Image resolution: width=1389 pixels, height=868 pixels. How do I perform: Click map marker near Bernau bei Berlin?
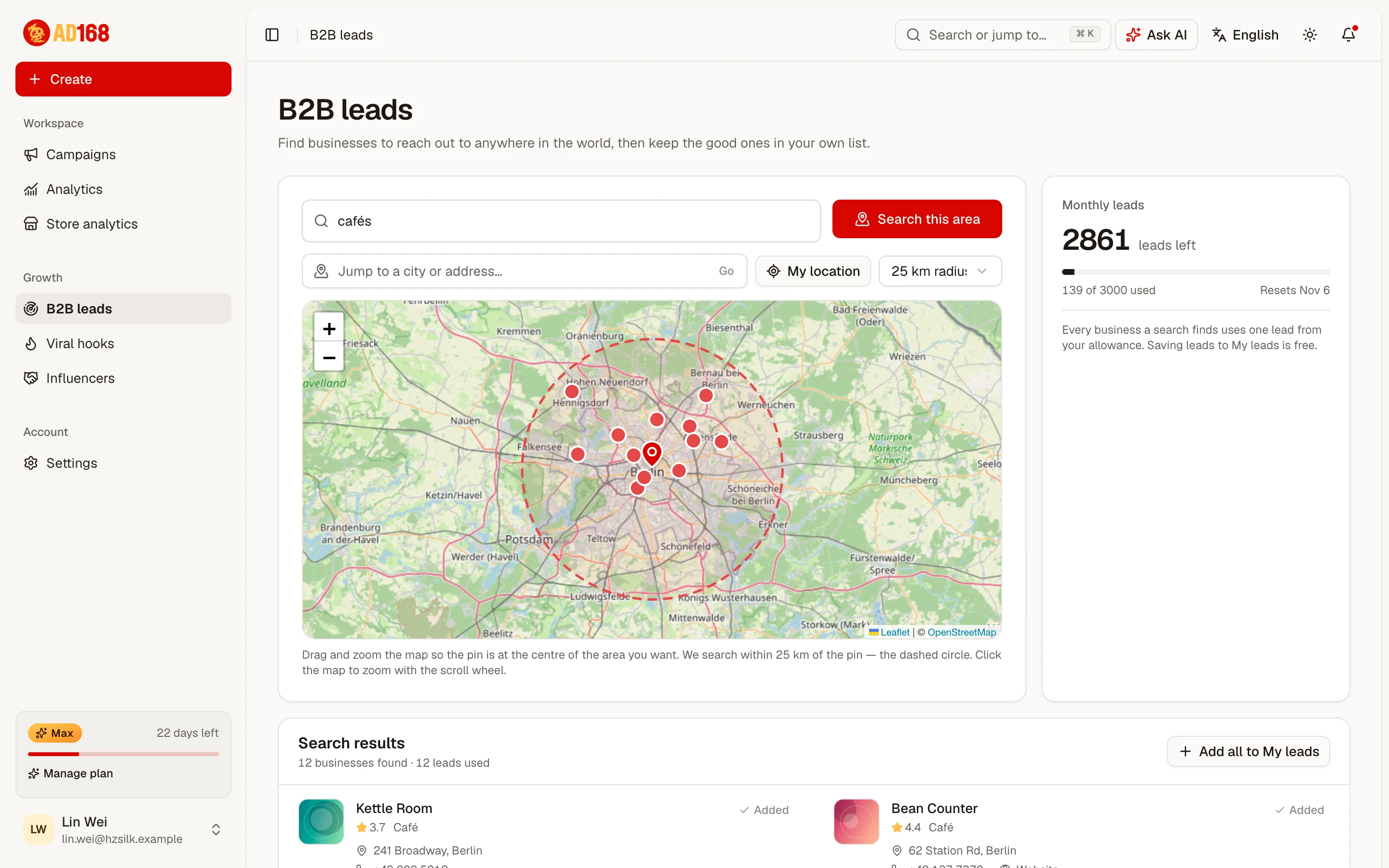(x=706, y=395)
